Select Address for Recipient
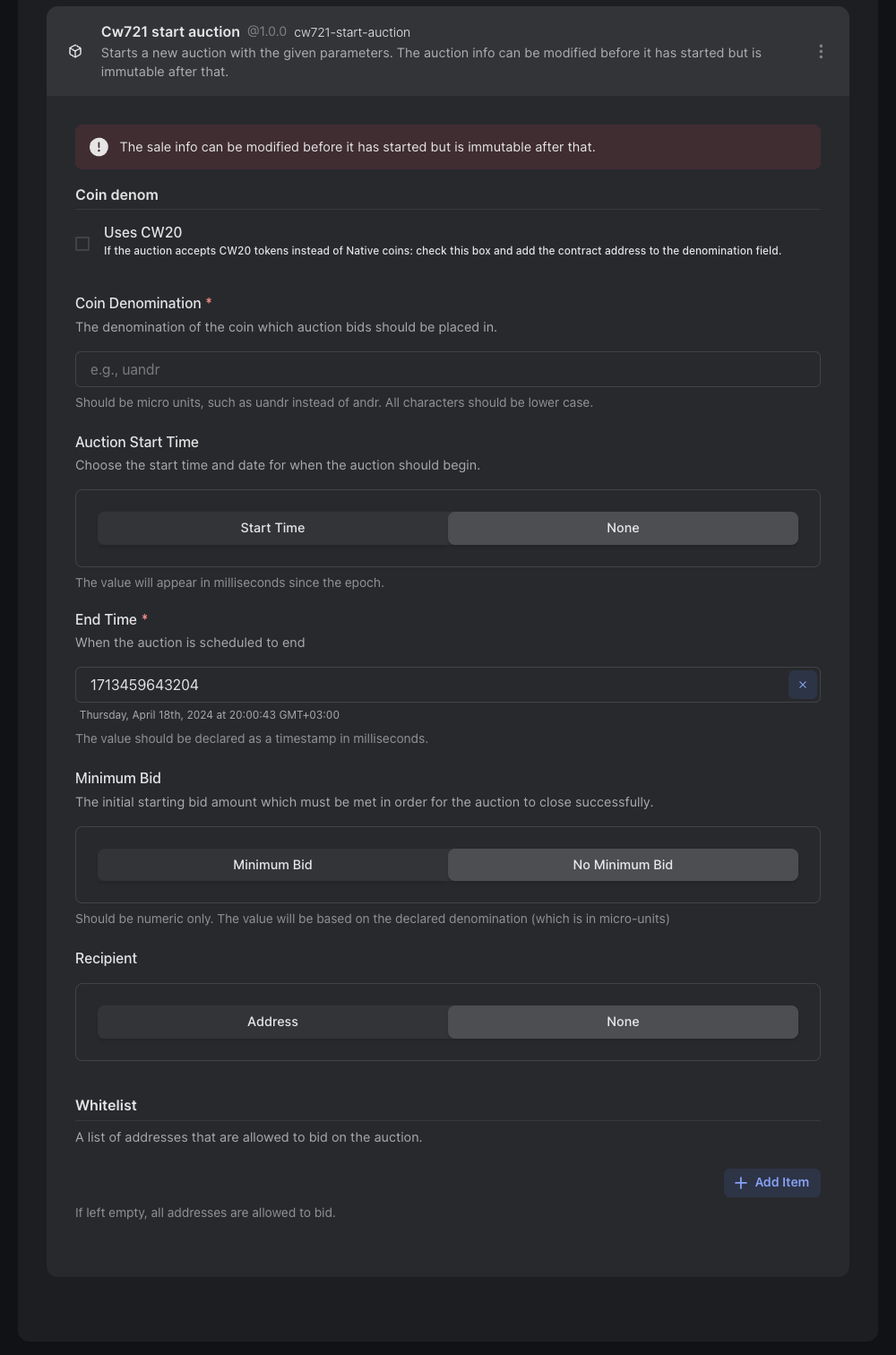Image resolution: width=896 pixels, height=1355 pixels. point(272,1022)
